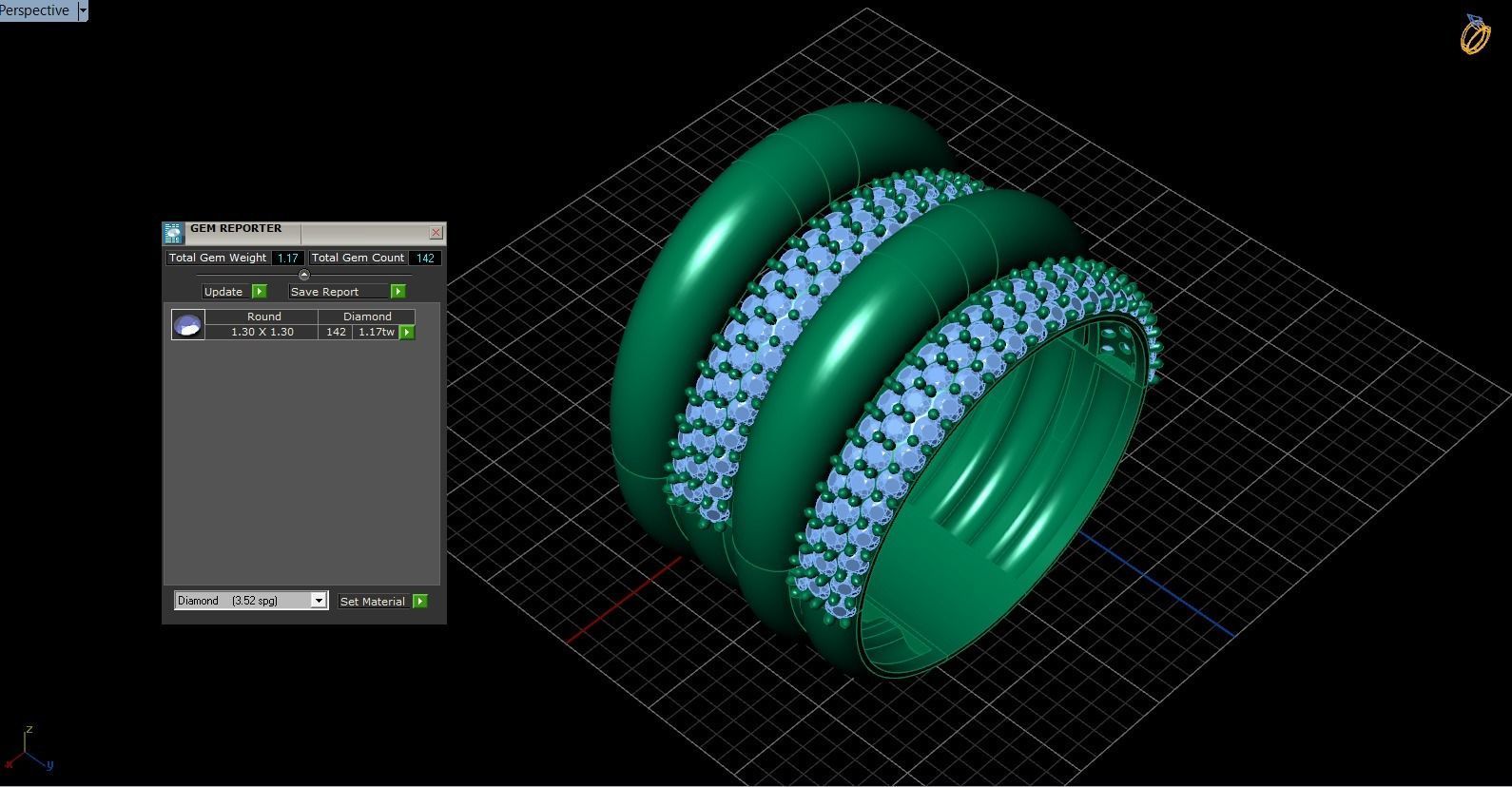Close the Gem Reporter panel
1512x787 pixels.
coord(436,232)
